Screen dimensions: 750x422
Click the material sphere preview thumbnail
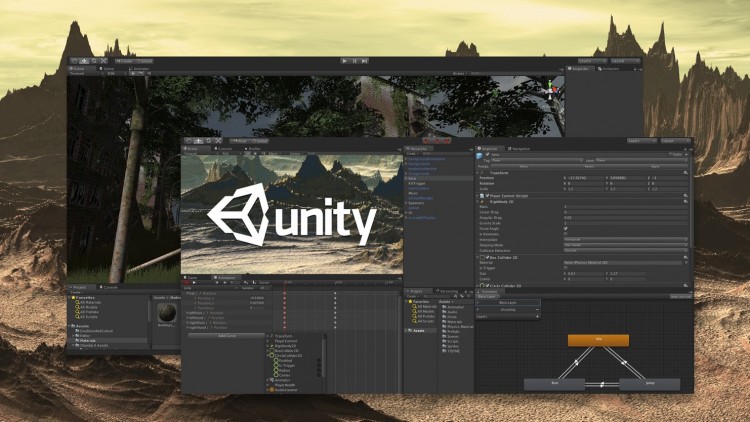tap(166, 311)
